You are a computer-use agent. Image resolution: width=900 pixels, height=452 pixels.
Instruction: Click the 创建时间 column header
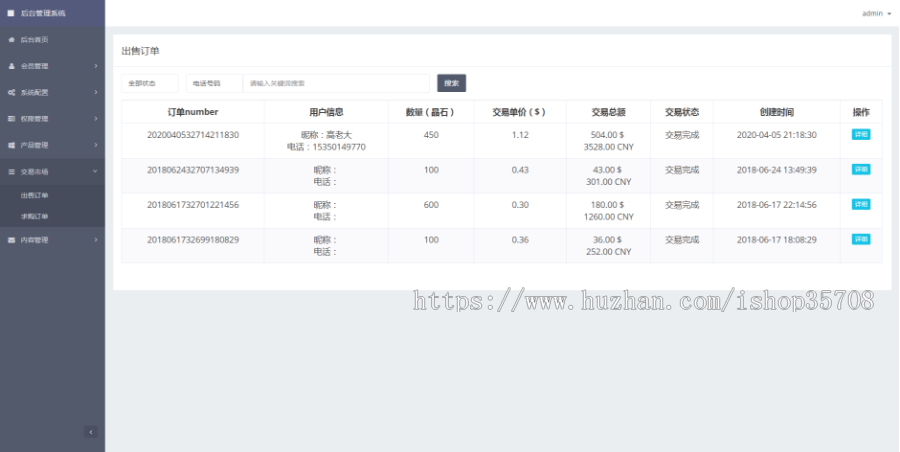click(777, 112)
